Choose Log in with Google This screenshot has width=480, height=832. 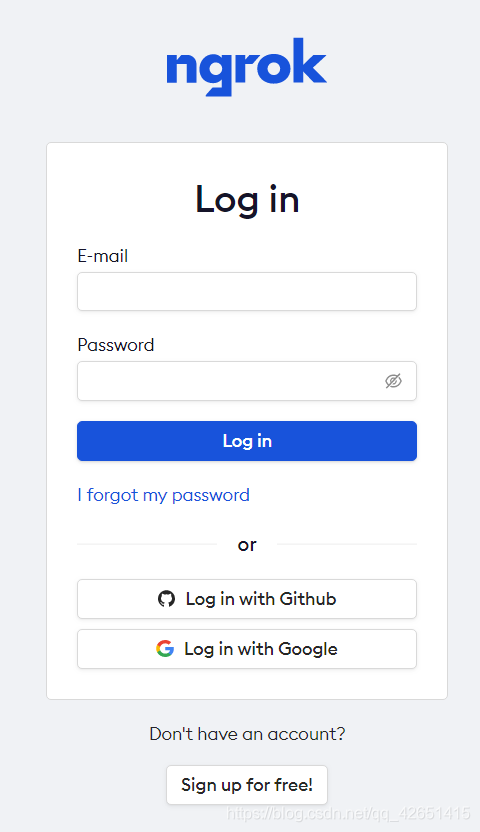247,649
